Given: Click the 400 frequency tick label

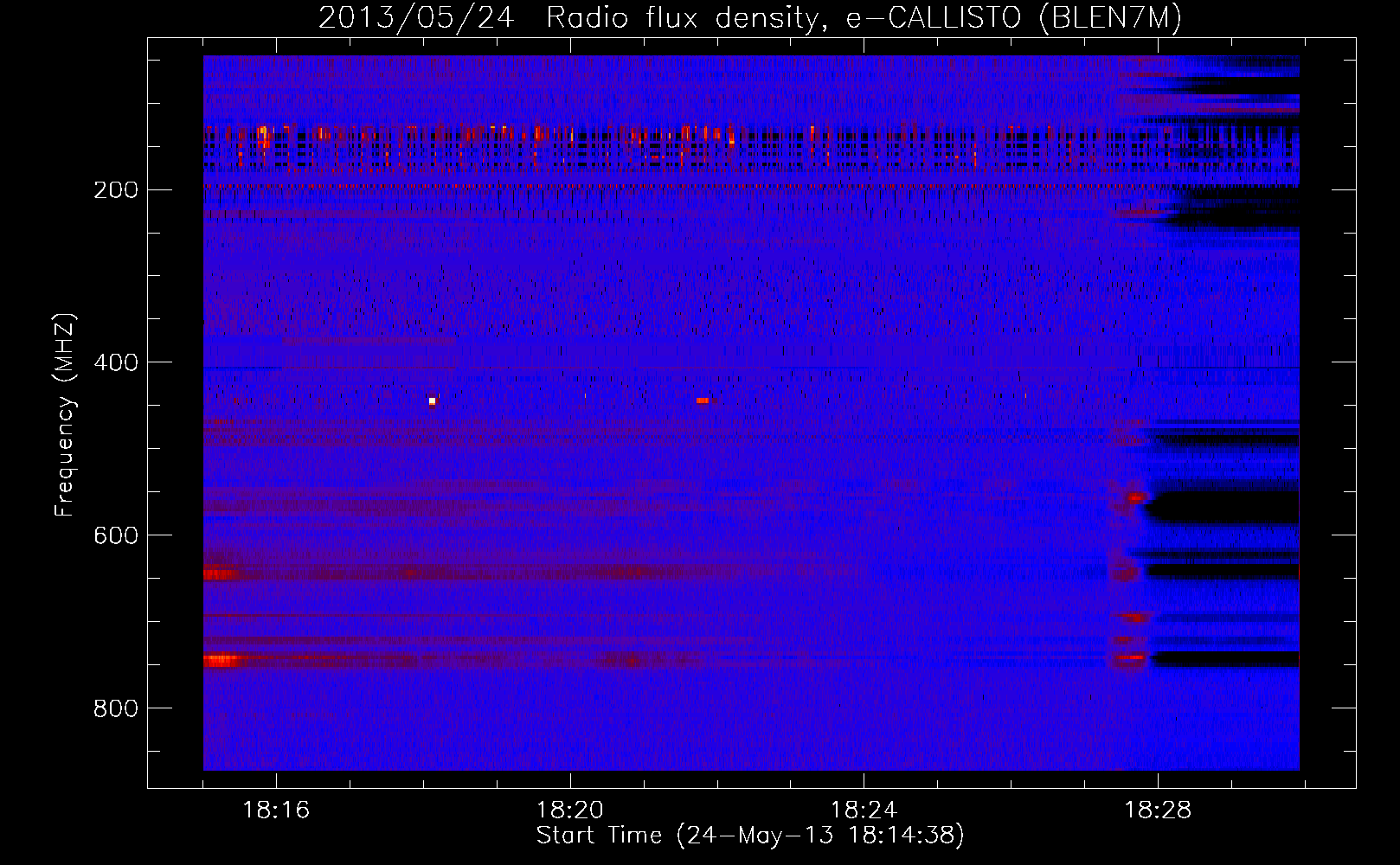Looking at the screenshot, I should coord(116,362).
